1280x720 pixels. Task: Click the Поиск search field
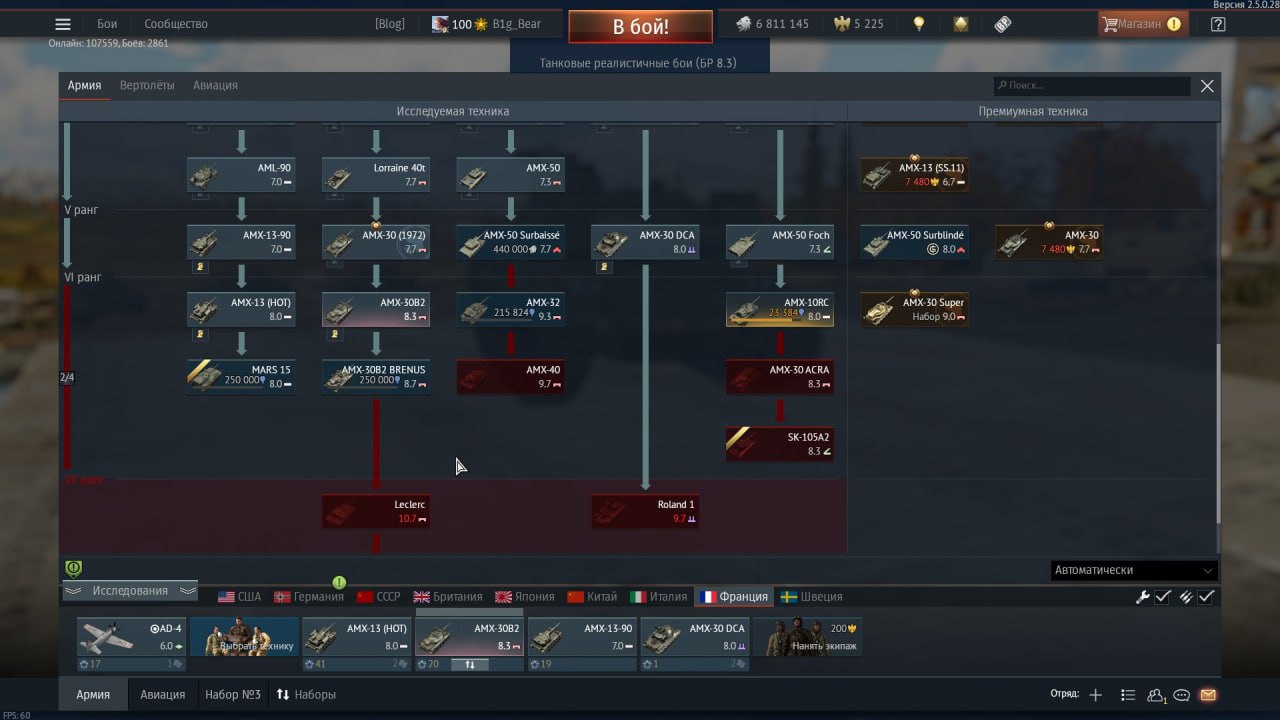(1092, 86)
